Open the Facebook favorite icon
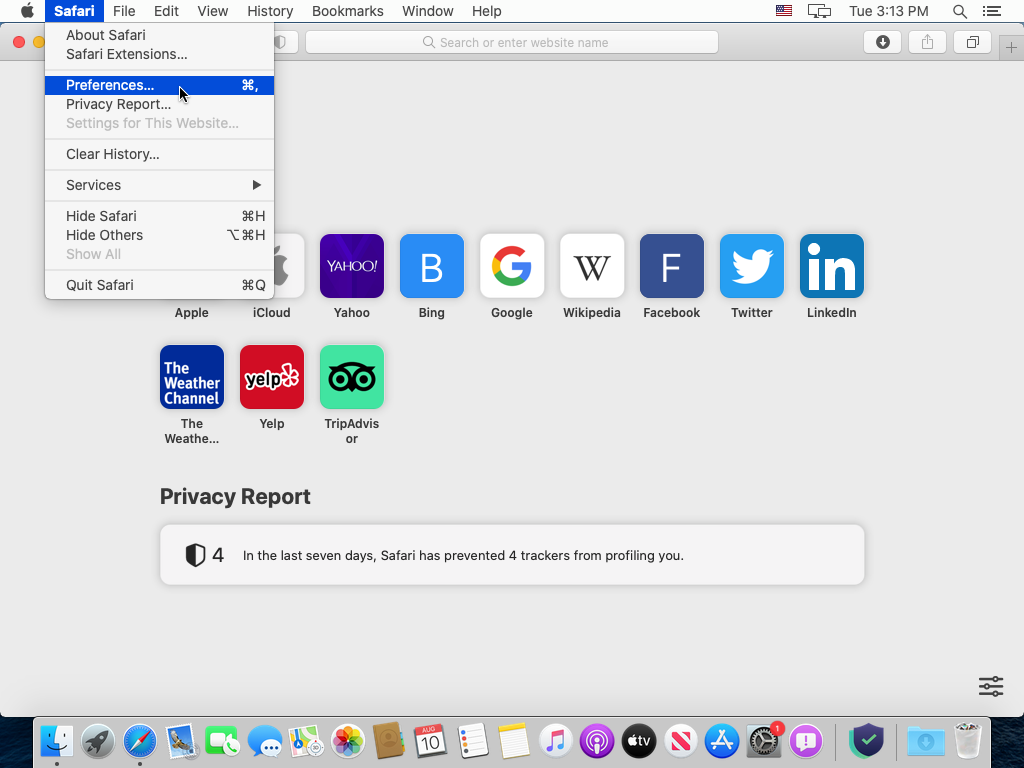 click(x=671, y=266)
